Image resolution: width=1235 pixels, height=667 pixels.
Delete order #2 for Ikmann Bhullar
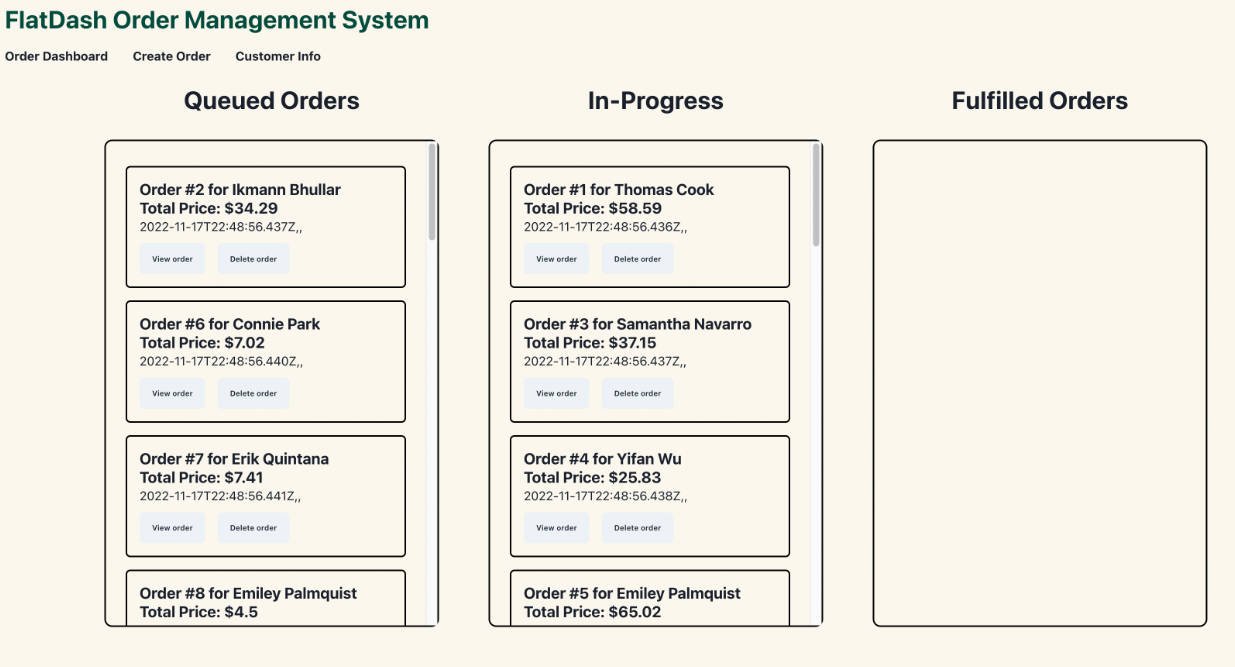click(x=254, y=258)
